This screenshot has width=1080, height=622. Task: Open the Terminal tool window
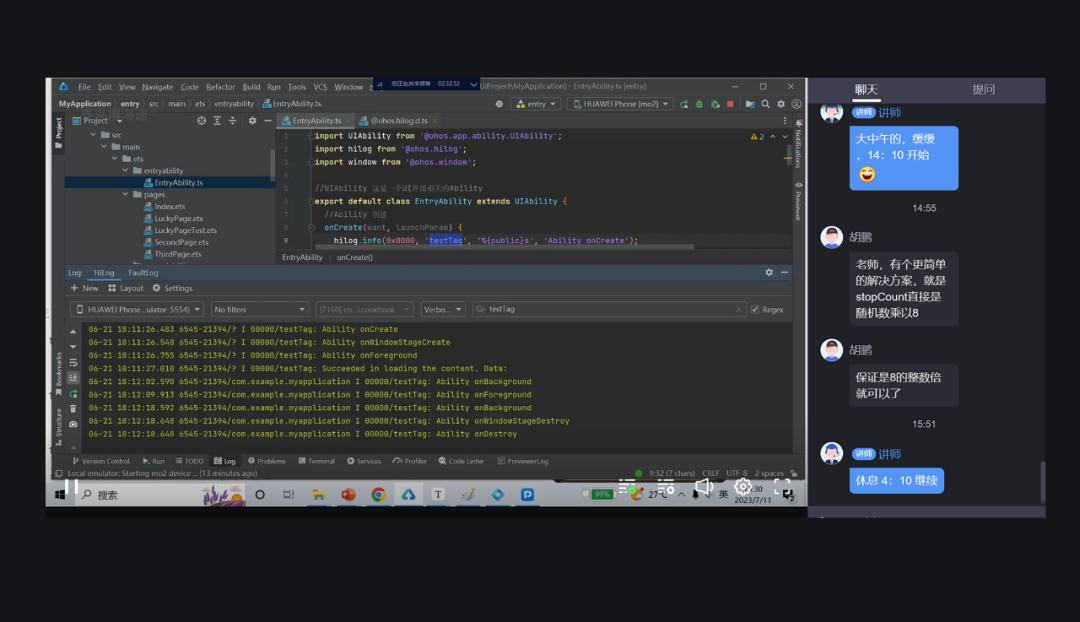click(316, 461)
